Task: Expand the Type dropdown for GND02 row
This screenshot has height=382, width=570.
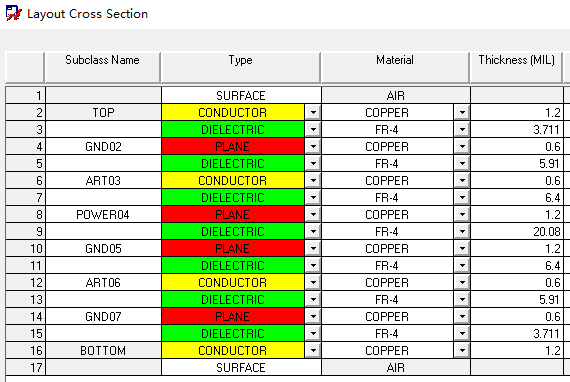Action: (x=313, y=146)
